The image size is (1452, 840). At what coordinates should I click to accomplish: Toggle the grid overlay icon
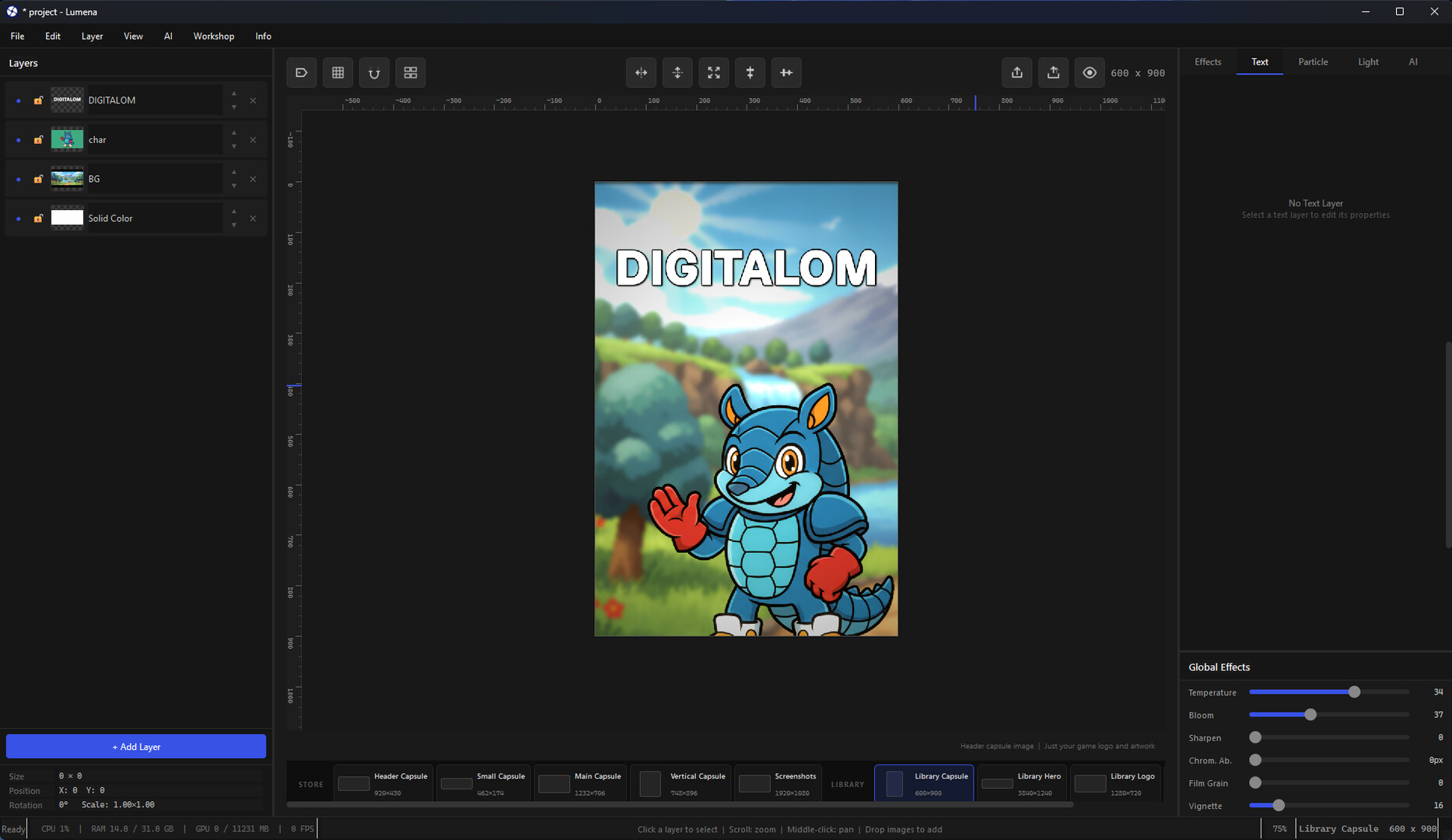[338, 72]
